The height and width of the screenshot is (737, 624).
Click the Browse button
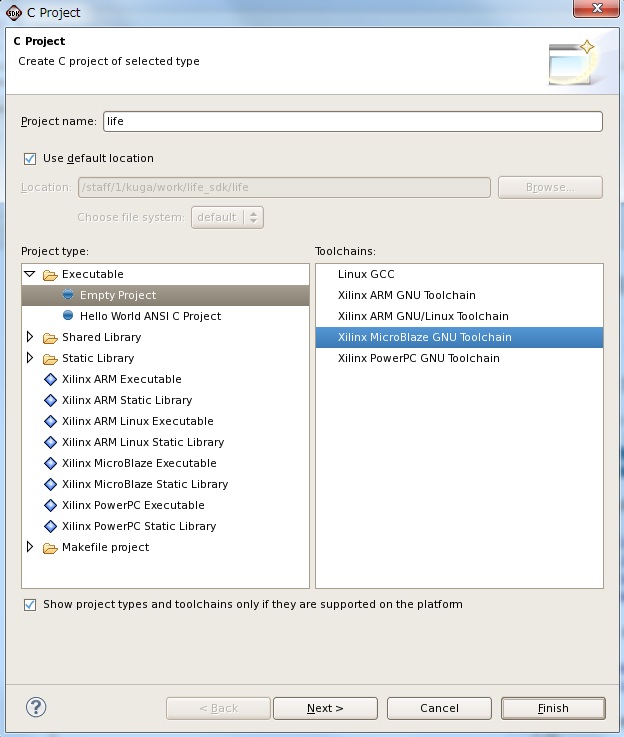tap(550, 188)
